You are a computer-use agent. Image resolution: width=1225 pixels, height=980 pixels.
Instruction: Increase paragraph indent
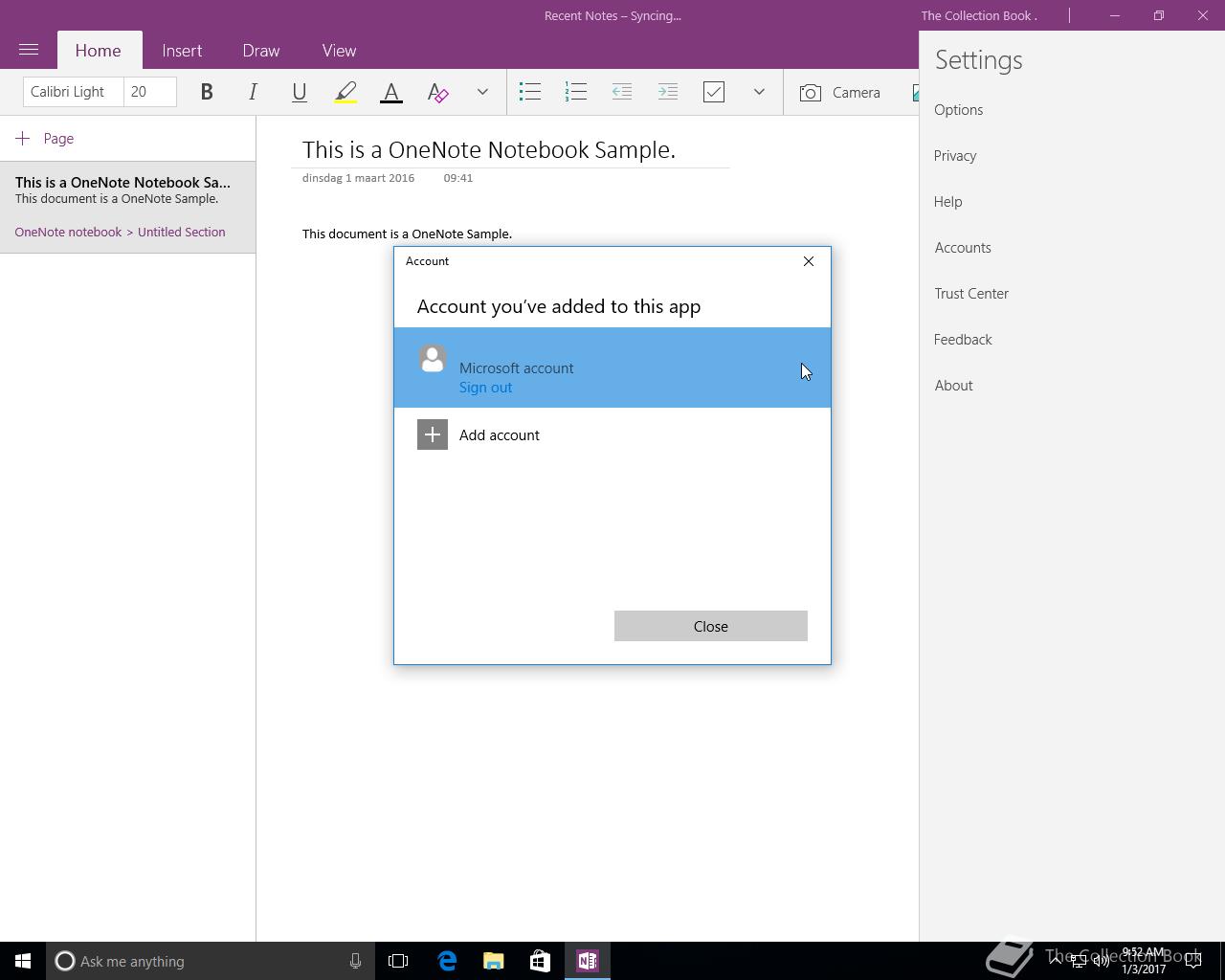(x=668, y=92)
